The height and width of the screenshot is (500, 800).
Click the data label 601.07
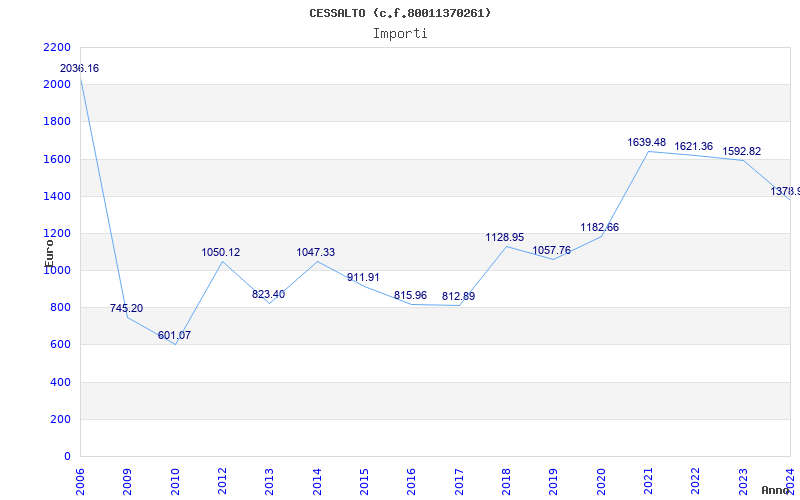[174, 335]
